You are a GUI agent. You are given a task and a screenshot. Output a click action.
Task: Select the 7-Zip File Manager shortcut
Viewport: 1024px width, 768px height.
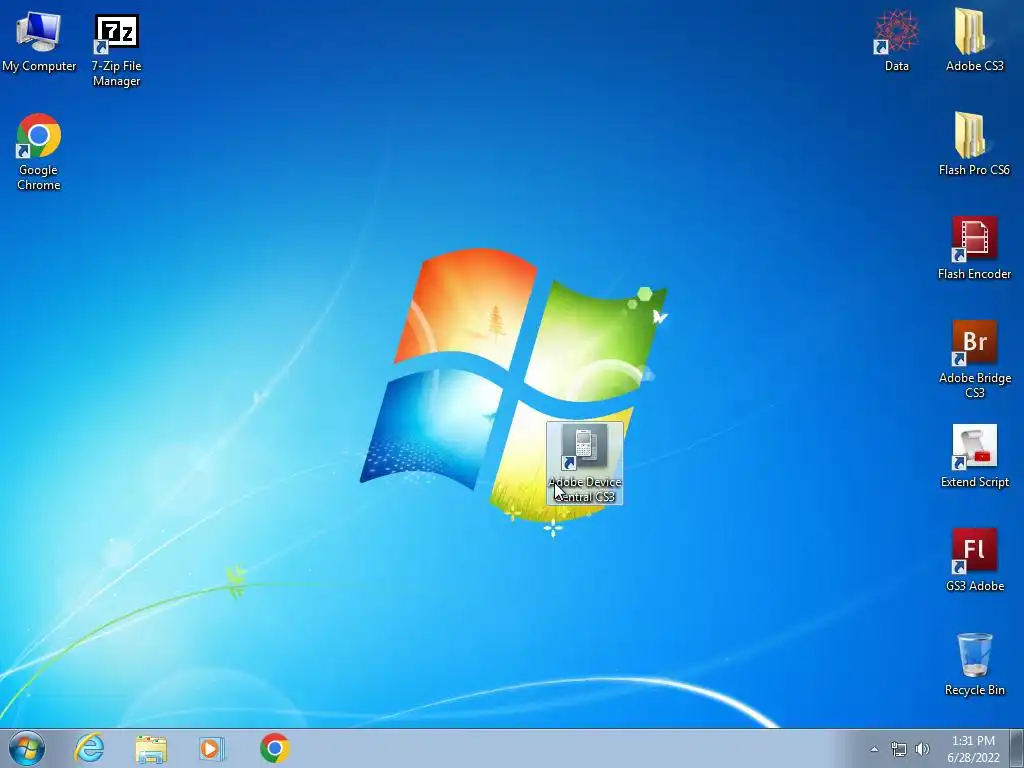116,50
